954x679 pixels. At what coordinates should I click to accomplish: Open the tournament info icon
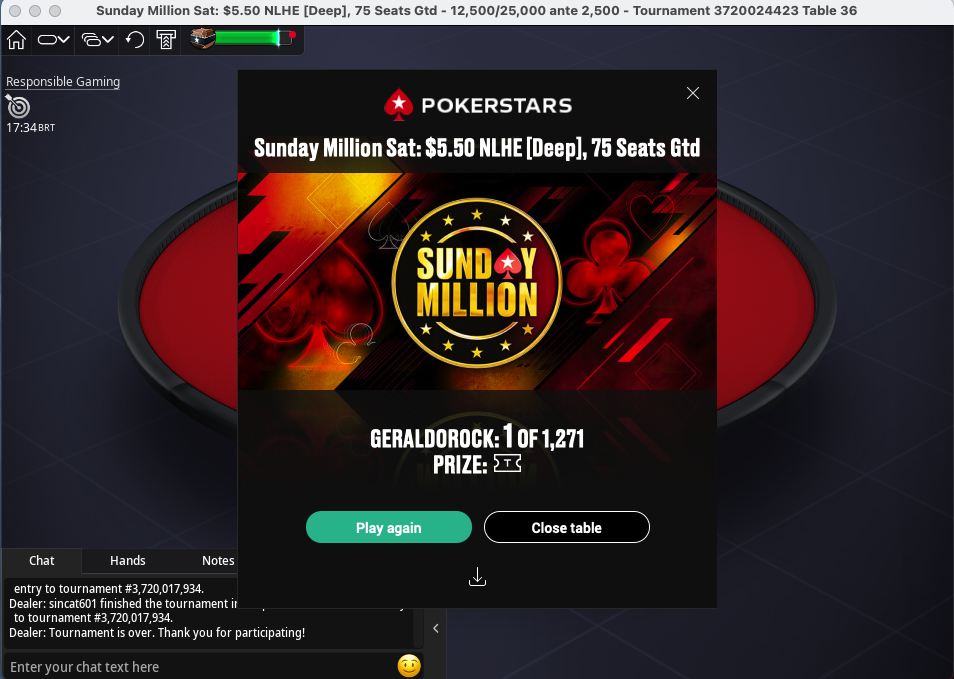(166, 40)
